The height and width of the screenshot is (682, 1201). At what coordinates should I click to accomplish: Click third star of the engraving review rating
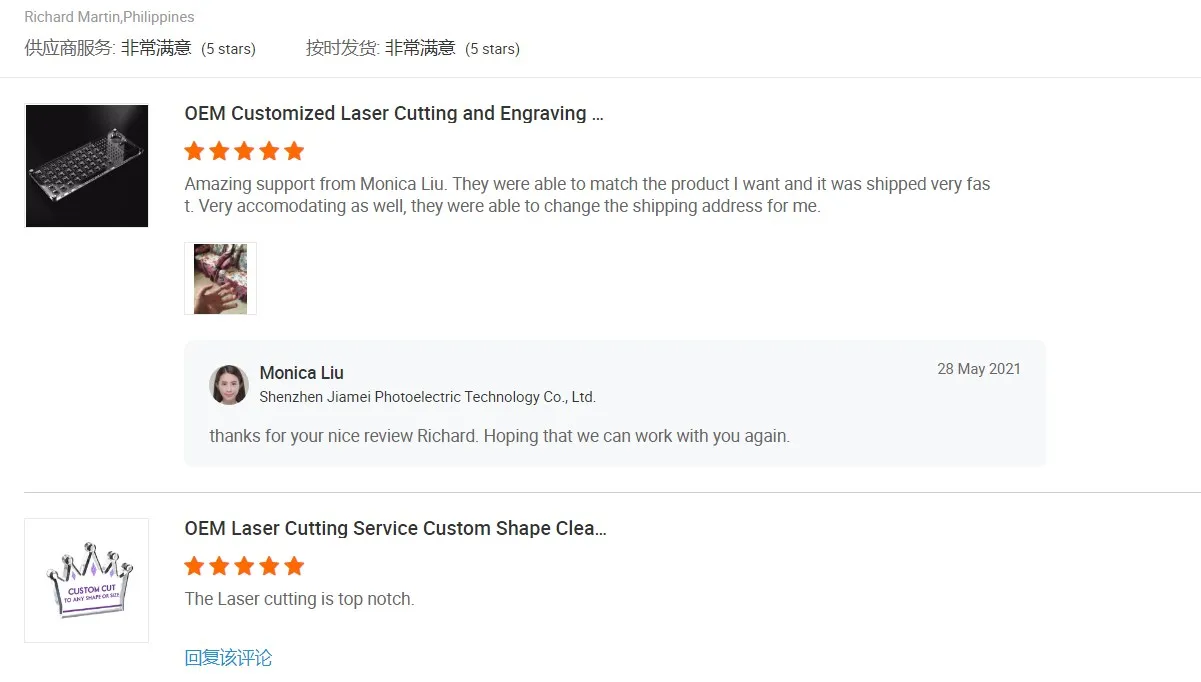(x=244, y=152)
